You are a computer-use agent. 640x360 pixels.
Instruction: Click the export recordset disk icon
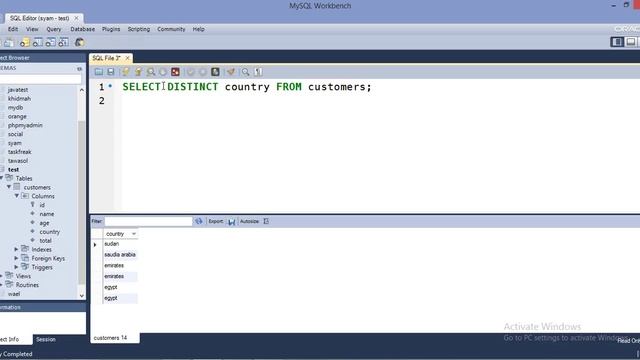231,222
